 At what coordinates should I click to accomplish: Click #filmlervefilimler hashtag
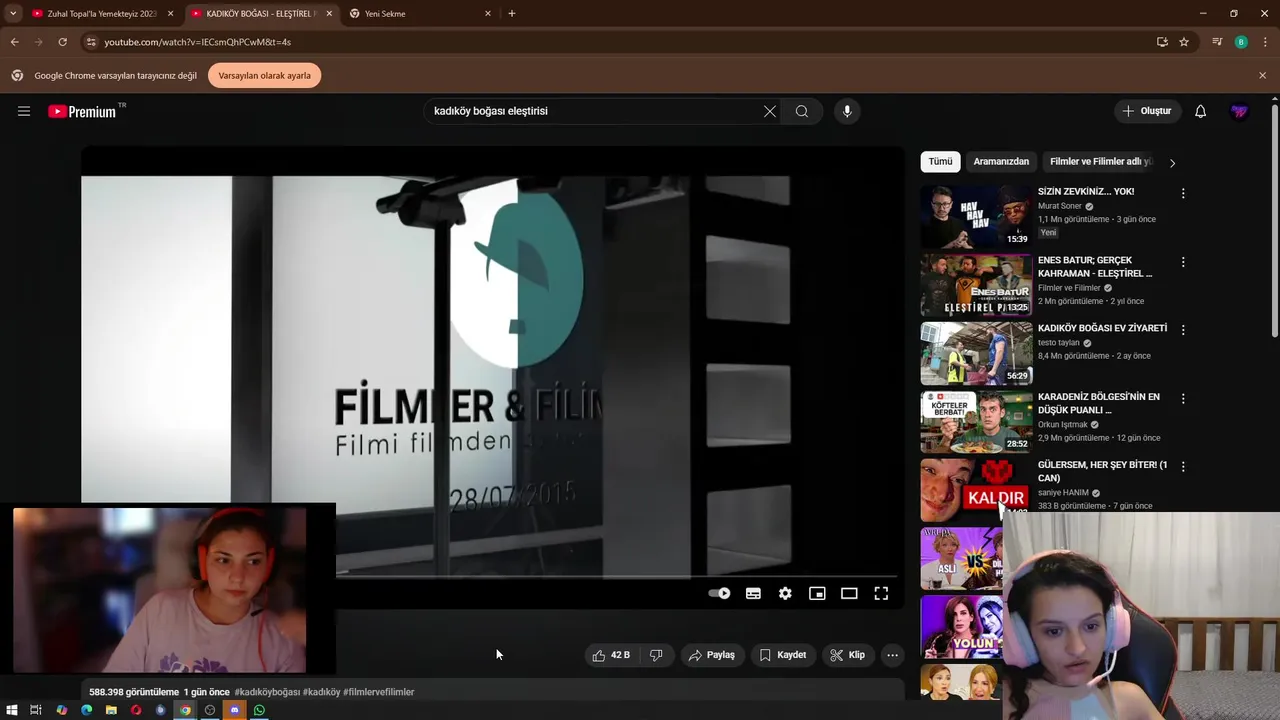[378, 692]
